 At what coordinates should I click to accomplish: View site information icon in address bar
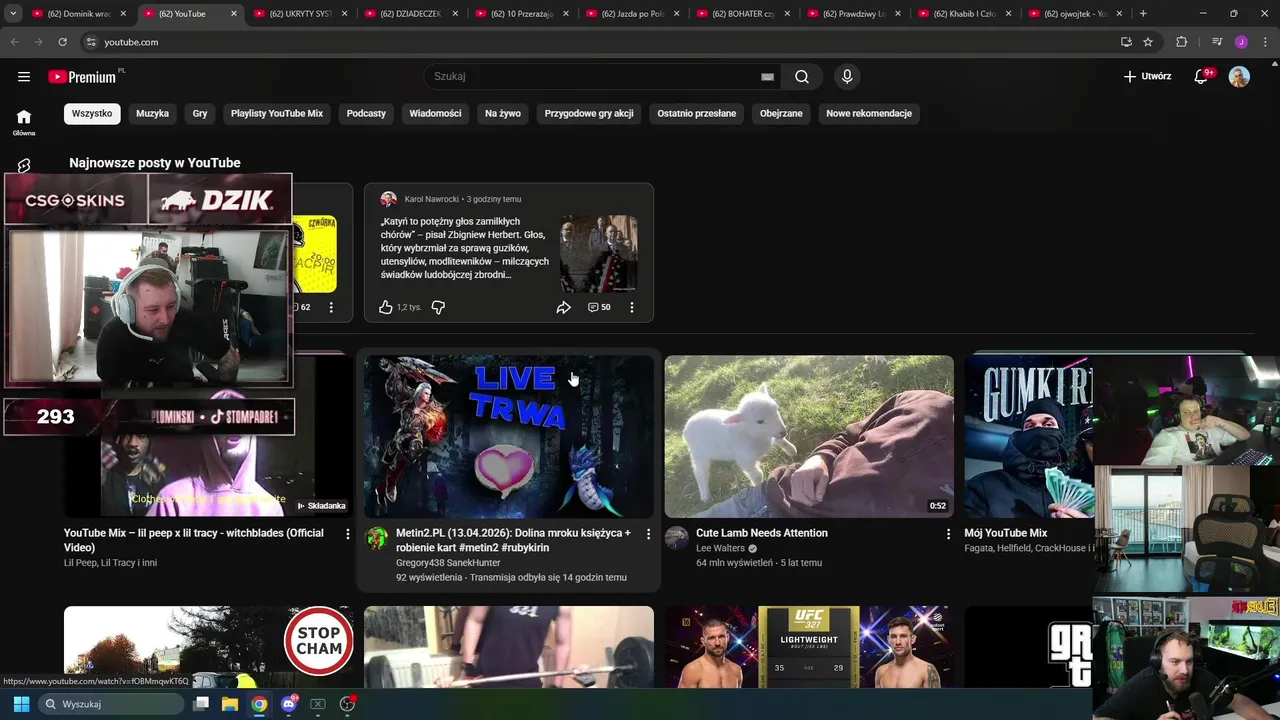pyautogui.click(x=91, y=42)
